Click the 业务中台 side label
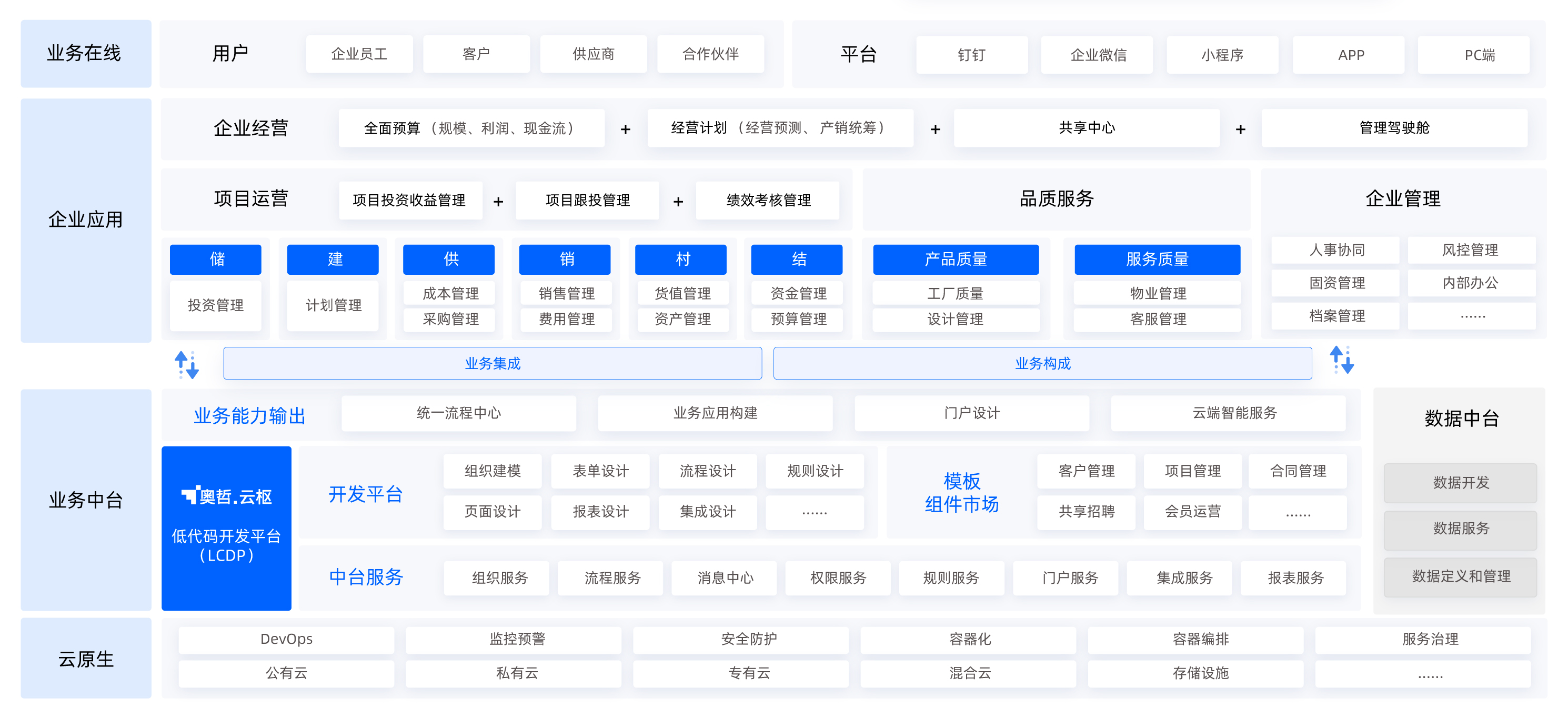This screenshot has width=1568, height=717. click(x=86, y=500)
